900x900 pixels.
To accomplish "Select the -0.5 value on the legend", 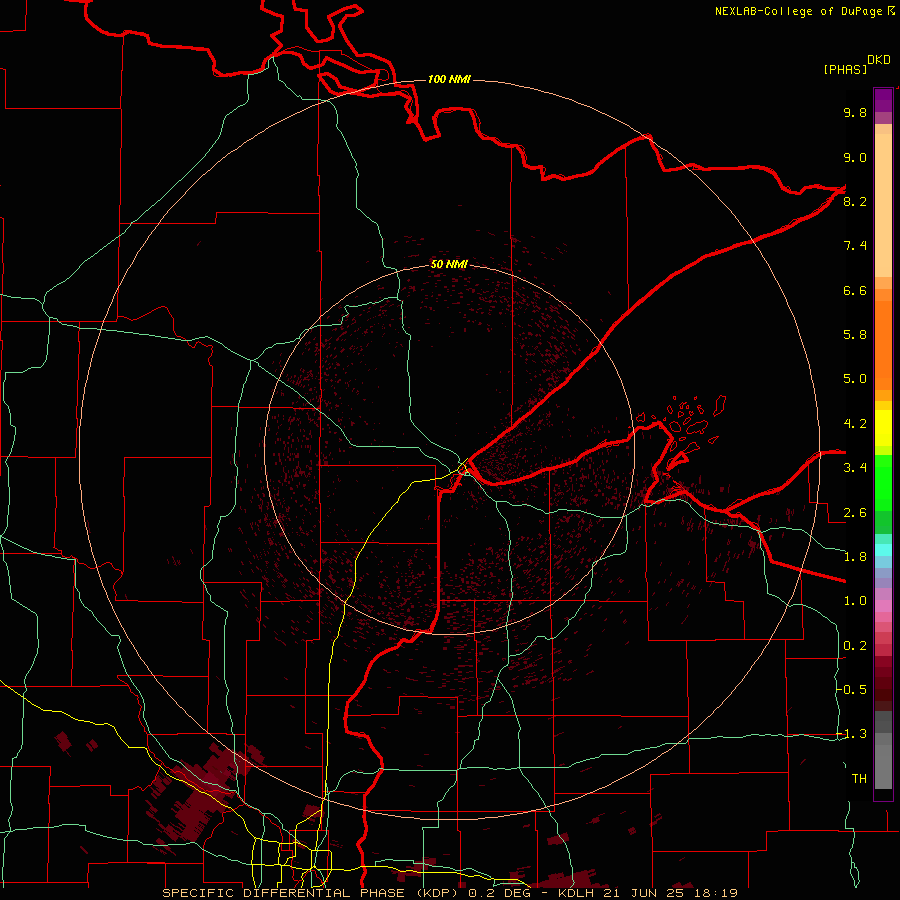I will pyautogui.click(x=852, y=690).
